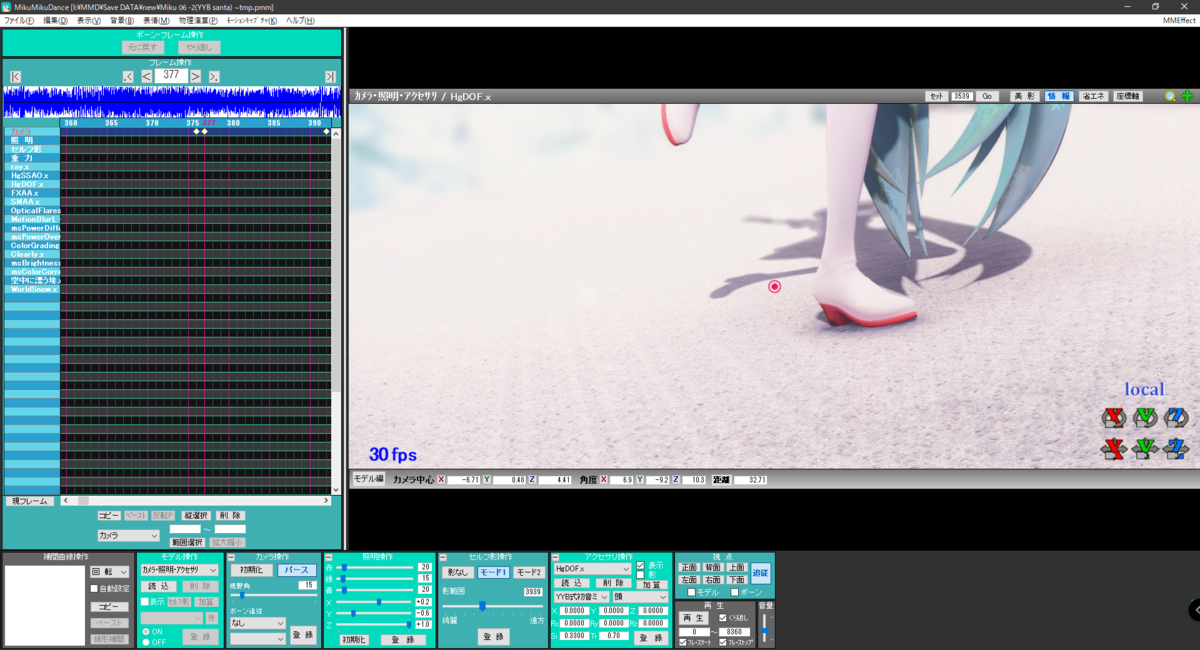Click the local coordinate label in viewport
This screenshot has height=650, width=1200.
[1144, 390]
